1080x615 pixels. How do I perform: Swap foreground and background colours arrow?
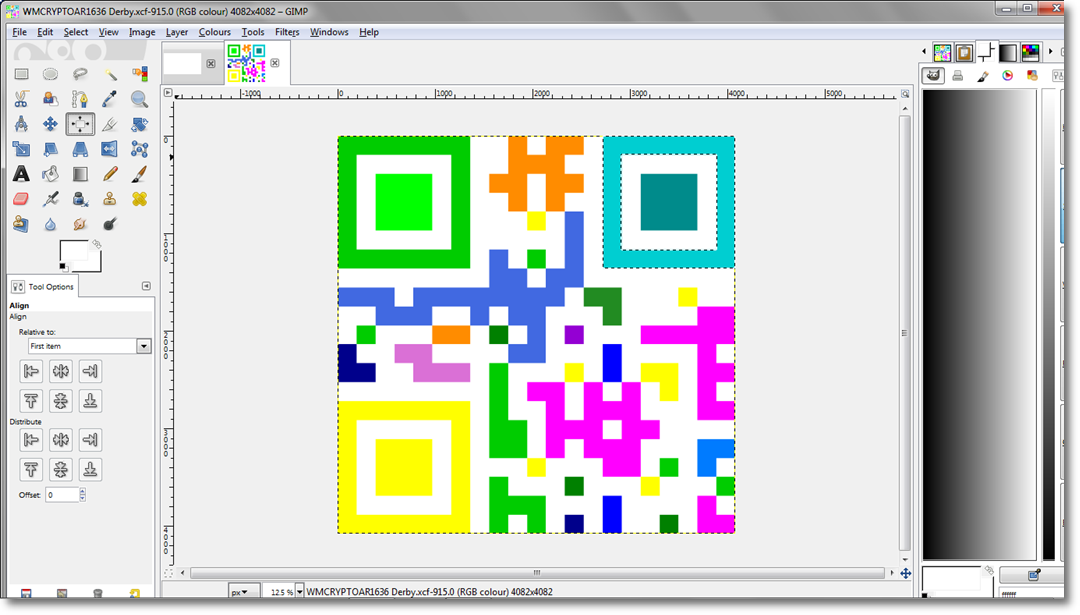click(97, 244)
